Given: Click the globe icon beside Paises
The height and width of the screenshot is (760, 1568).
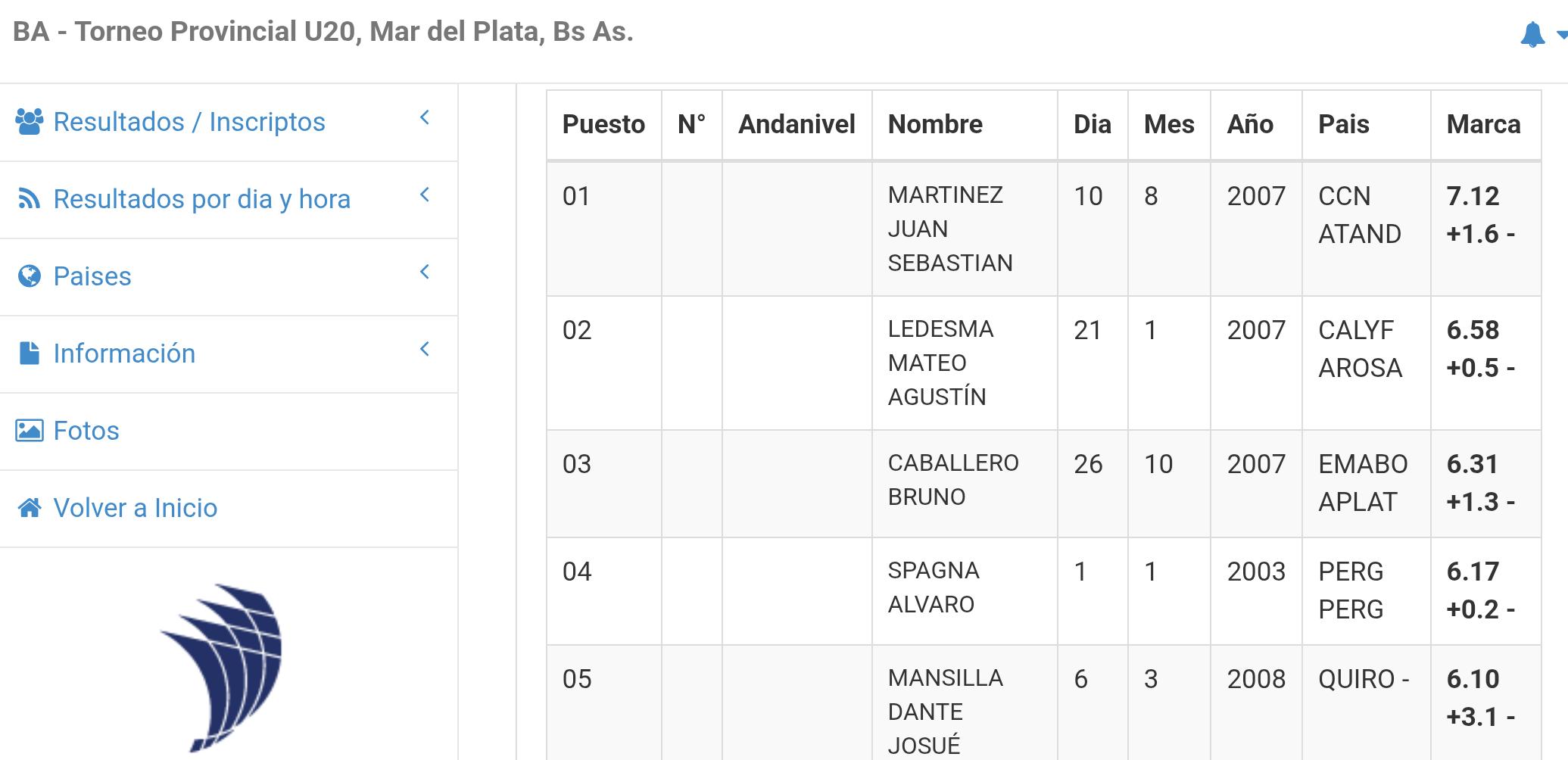Looking at the screenshot, I should [30, 276].
